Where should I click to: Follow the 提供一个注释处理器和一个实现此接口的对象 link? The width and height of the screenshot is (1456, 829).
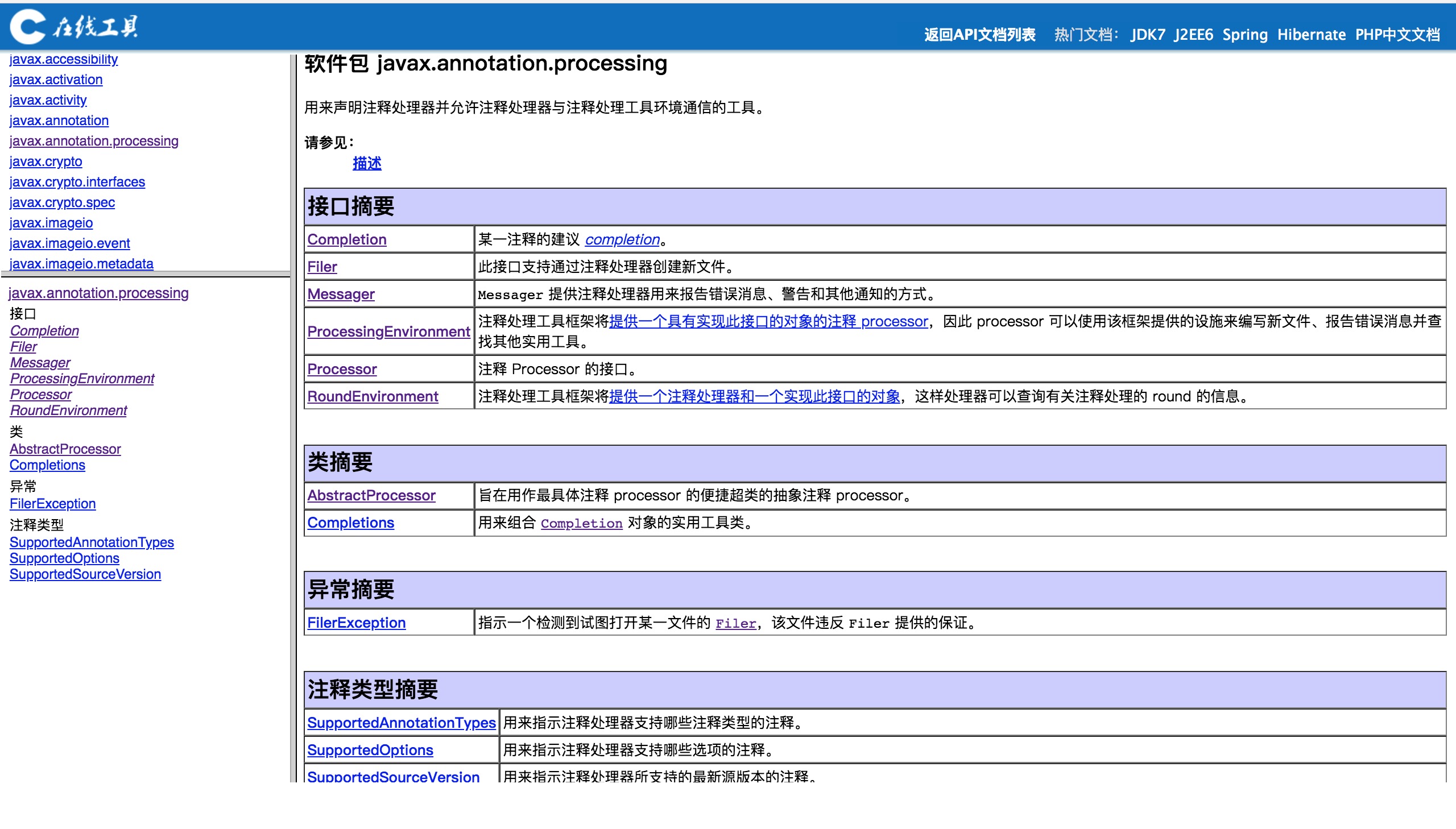coord(755,397)
